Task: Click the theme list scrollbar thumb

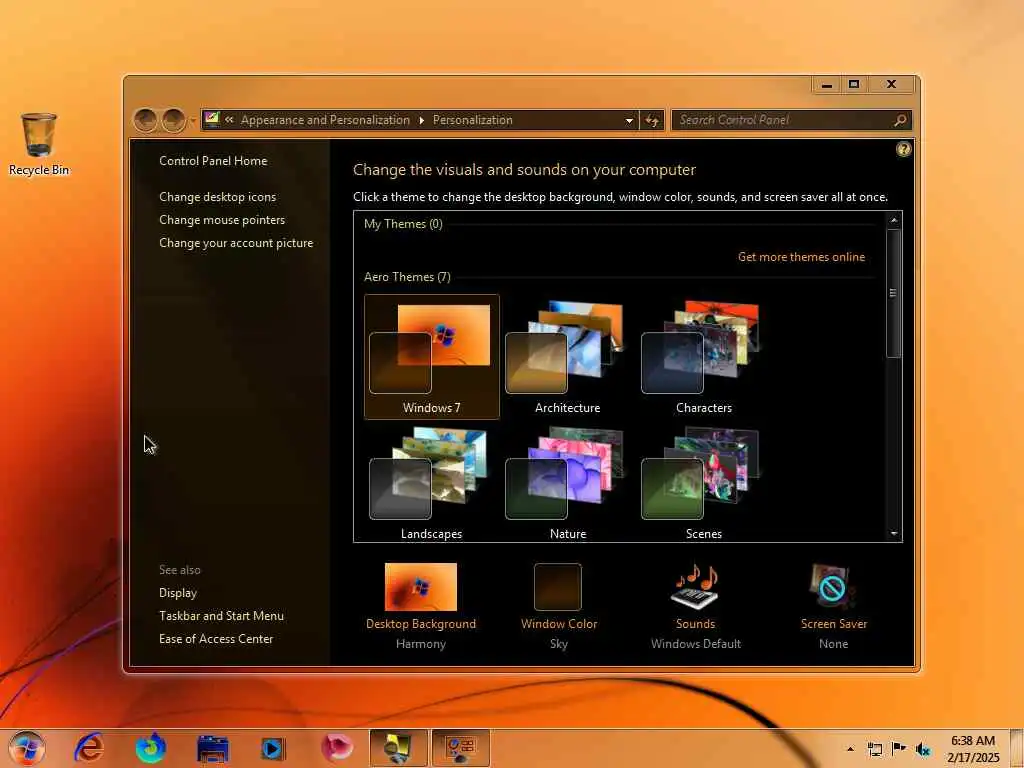Action: [x=893, y=293]
